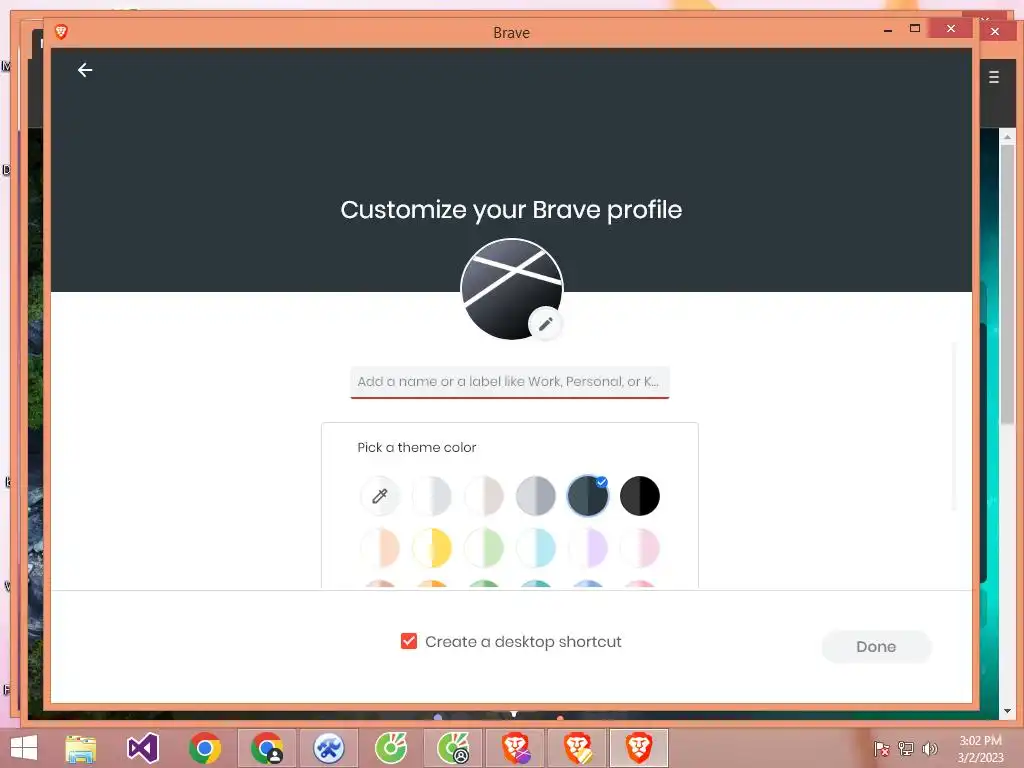The height and width of the screenshot is (768, 1024).
Task: Click the background window vertical scrollbar
Action: click(1007, 284)
